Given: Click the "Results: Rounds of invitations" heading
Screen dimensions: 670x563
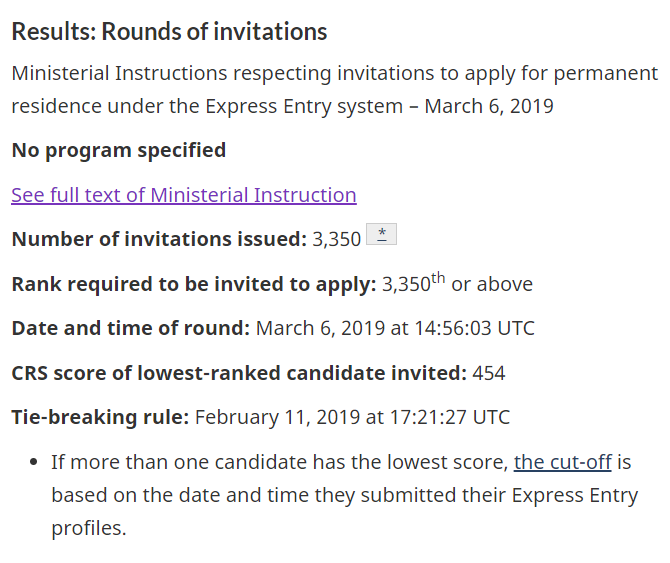Looking at the screenshot, I should [169, 32].
